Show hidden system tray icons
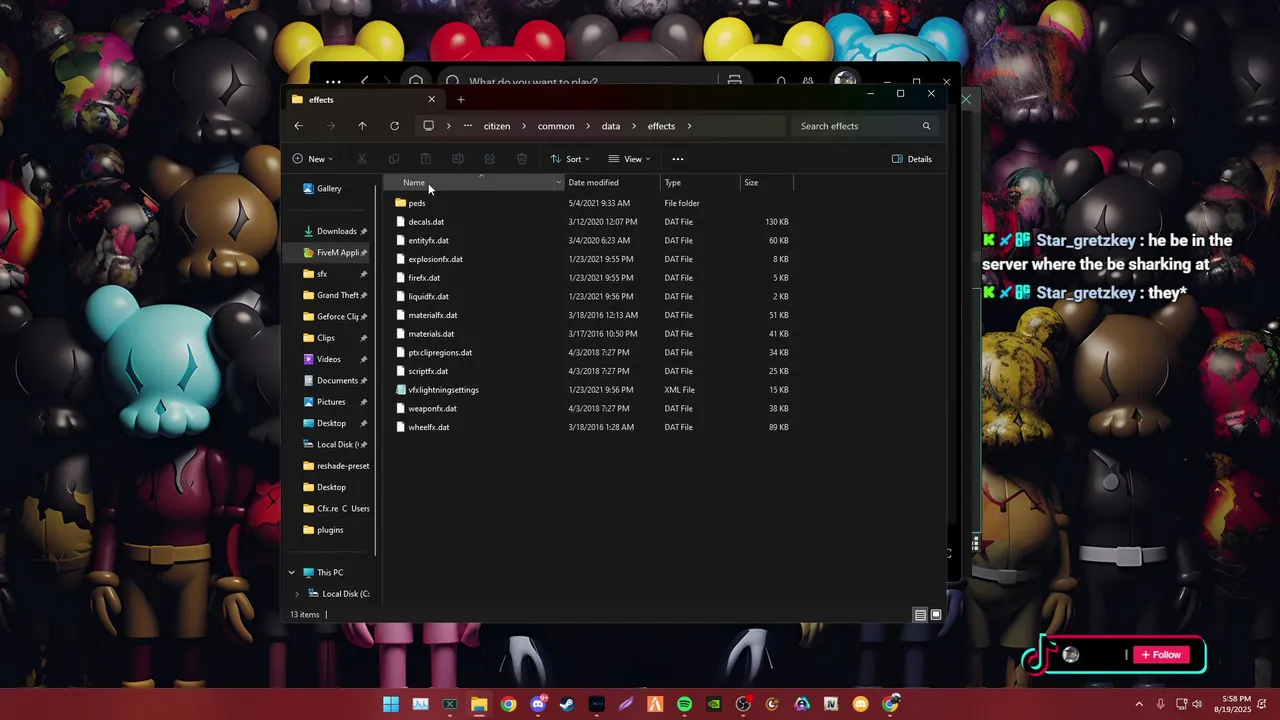This screenshot has width=1280, height=720. coord(1139,704)
